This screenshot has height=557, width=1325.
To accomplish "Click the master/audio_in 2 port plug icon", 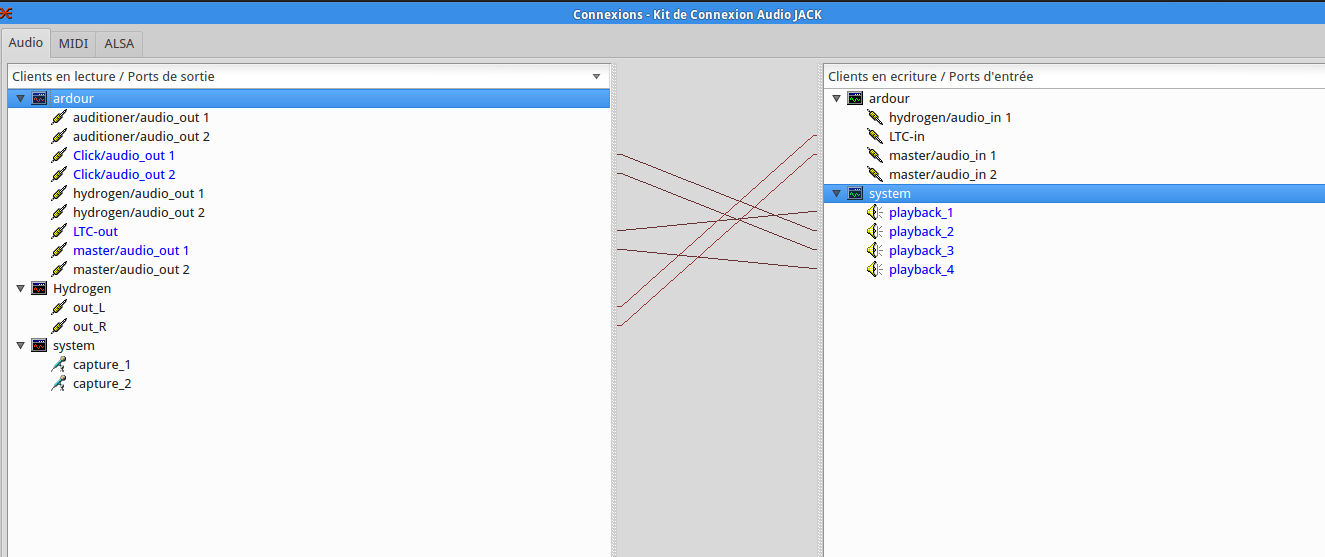I will (x=875, y=175).
